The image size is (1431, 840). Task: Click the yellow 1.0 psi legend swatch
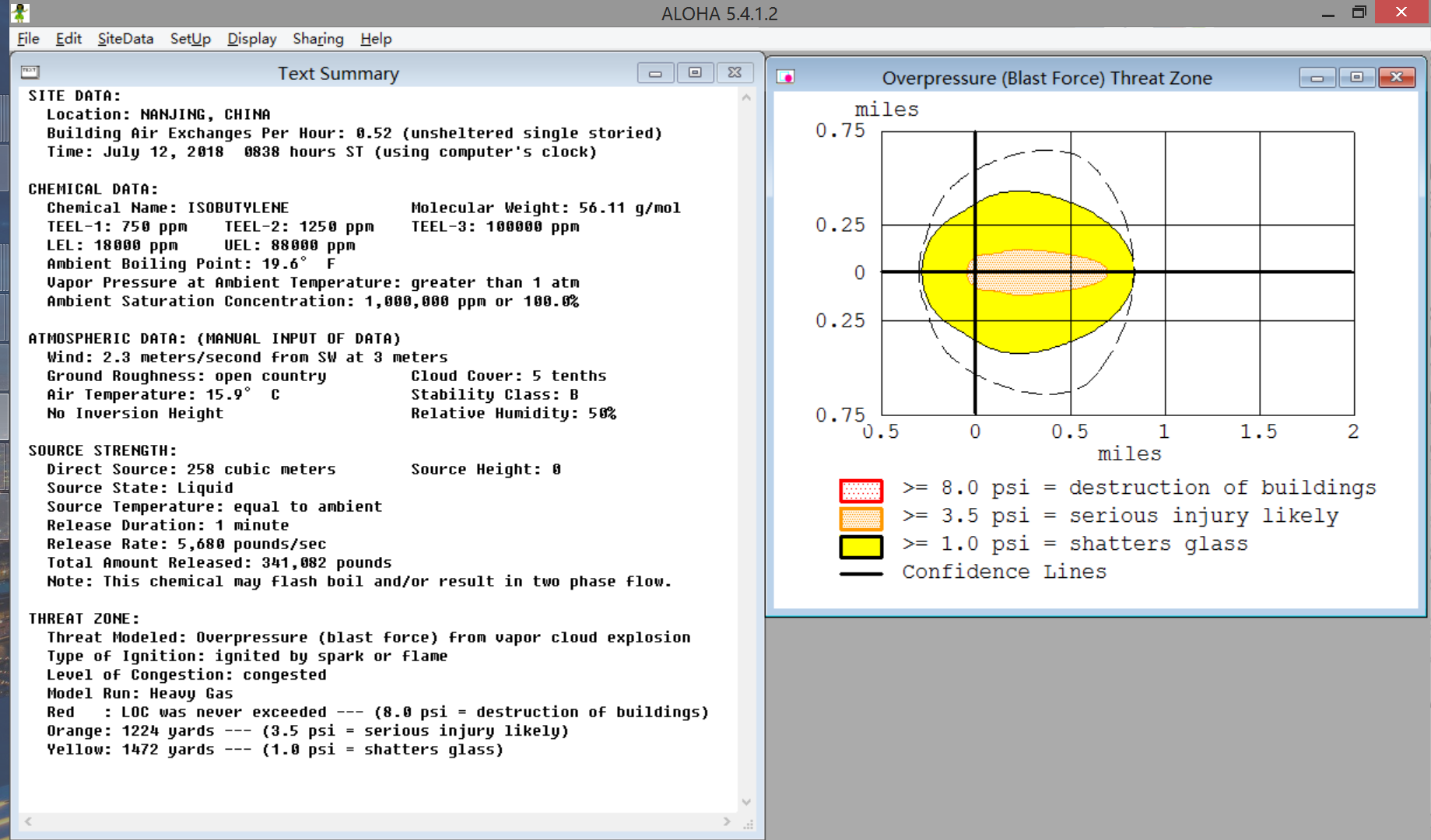[861, 547]
